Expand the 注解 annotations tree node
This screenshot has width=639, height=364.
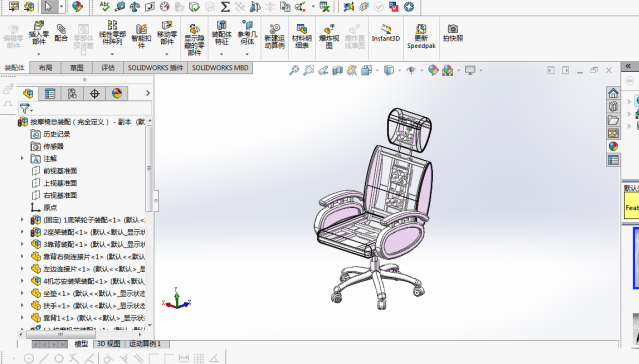click(22, 158)
